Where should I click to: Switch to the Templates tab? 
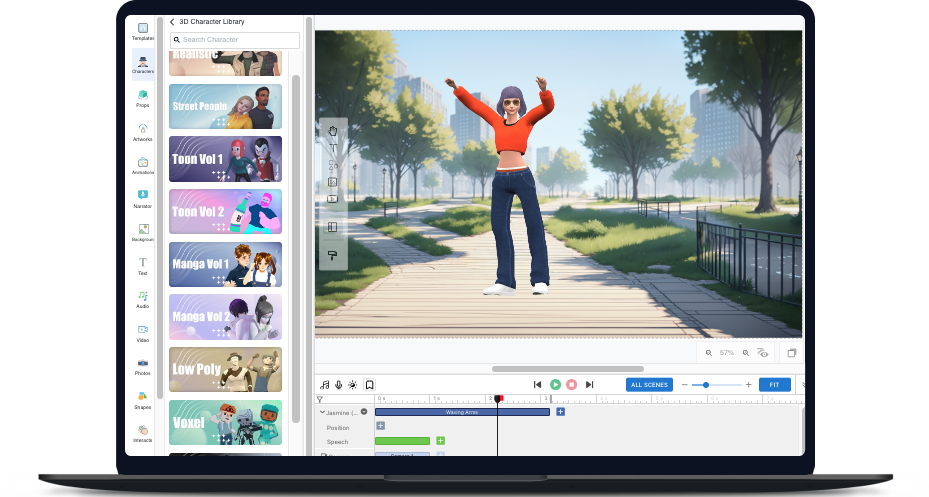[x=143, y=30]
